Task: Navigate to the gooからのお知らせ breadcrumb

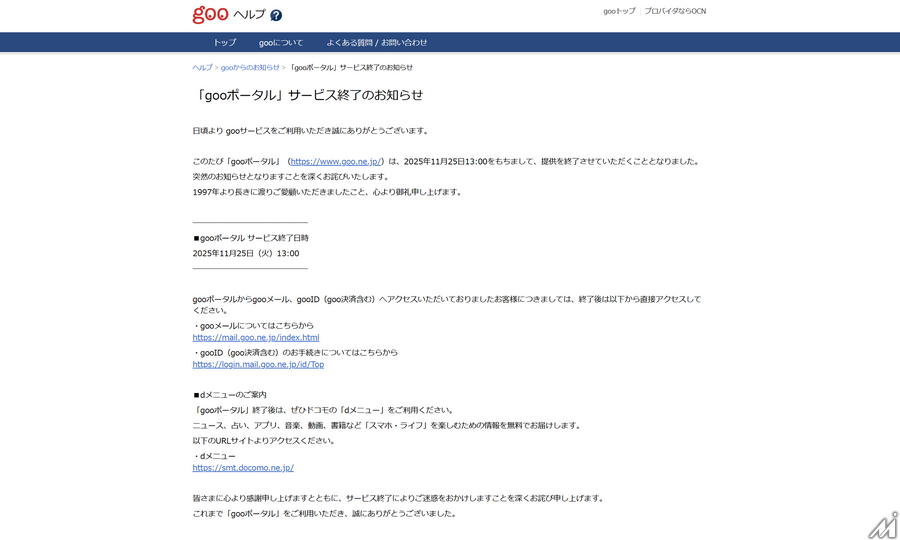Action: pos(250,68)
